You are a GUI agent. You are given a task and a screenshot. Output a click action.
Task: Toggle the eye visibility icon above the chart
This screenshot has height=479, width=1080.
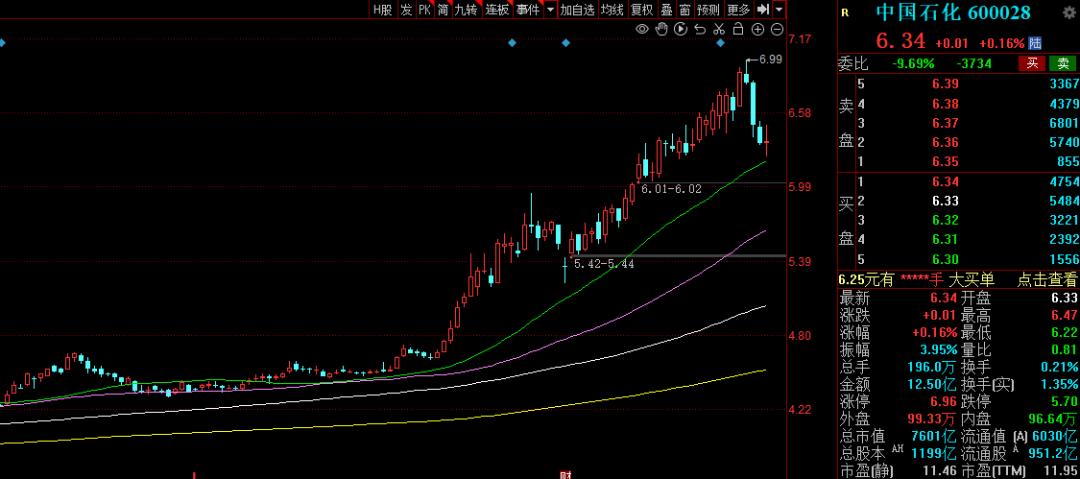point(641,29)
